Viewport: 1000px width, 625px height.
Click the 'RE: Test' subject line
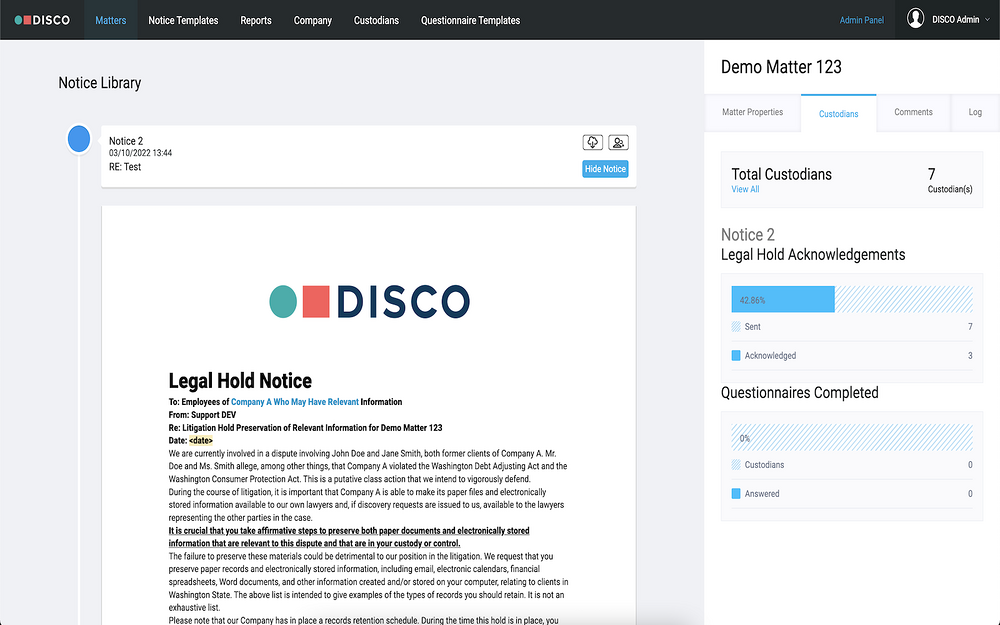pyautogui.click(x=124, y=167)
